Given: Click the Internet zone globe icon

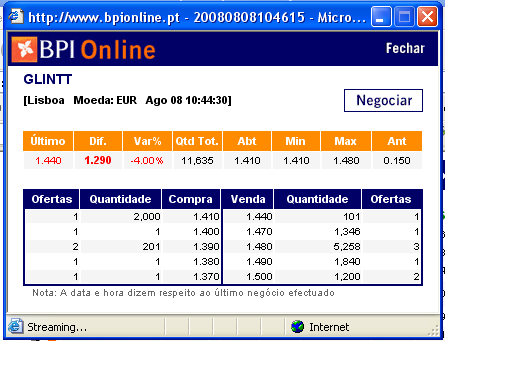Looking at the screenshot, I should [297, 327].
